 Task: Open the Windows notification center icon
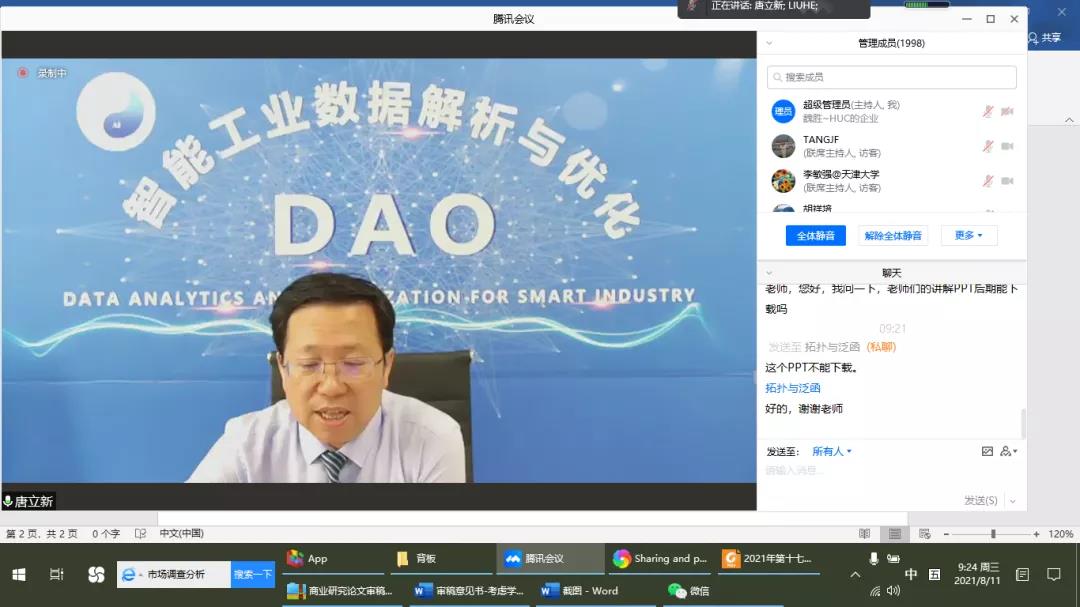click(x=1053, y=574)
